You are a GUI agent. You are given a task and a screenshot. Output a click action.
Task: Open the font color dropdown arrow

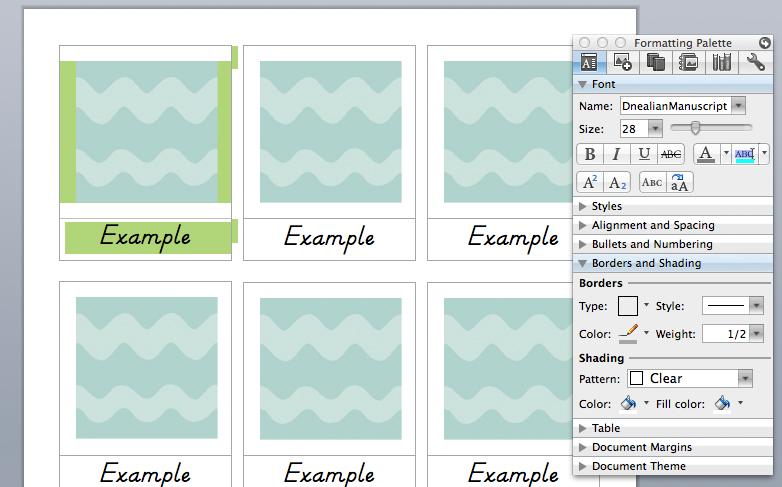point(726,153)
